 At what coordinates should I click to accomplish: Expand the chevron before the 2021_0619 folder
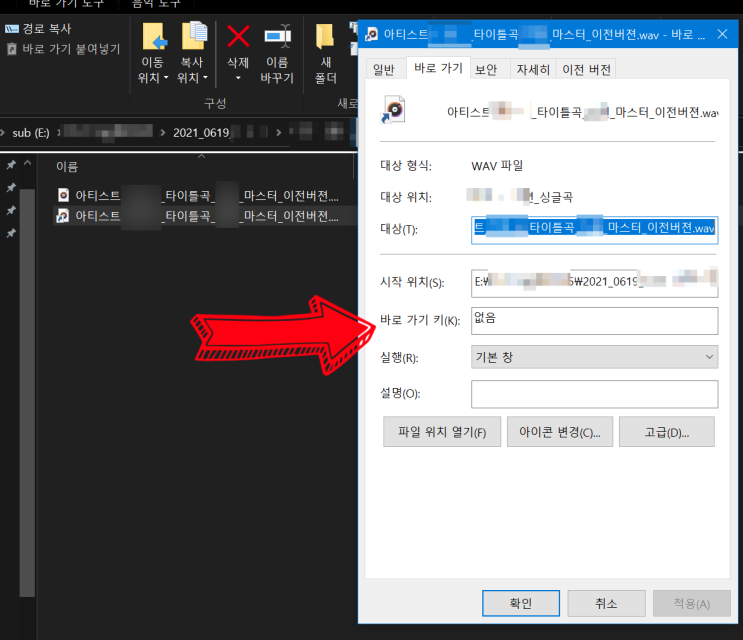click(x=163, y=133)
